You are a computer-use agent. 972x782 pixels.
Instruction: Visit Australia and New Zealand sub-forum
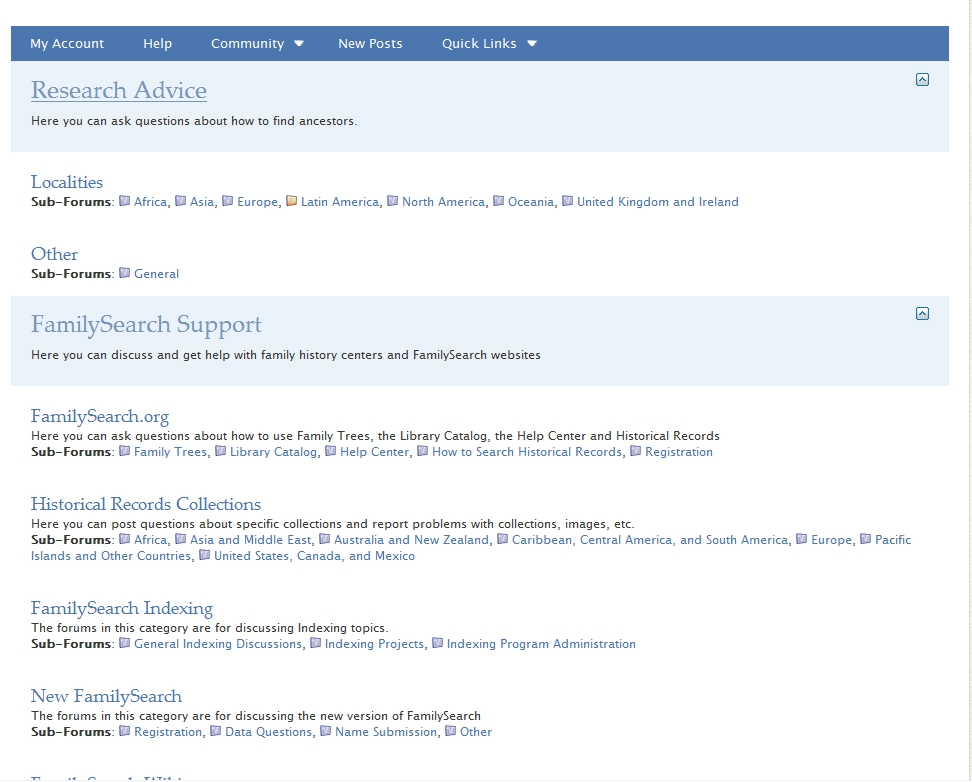[x=411, y=540]
